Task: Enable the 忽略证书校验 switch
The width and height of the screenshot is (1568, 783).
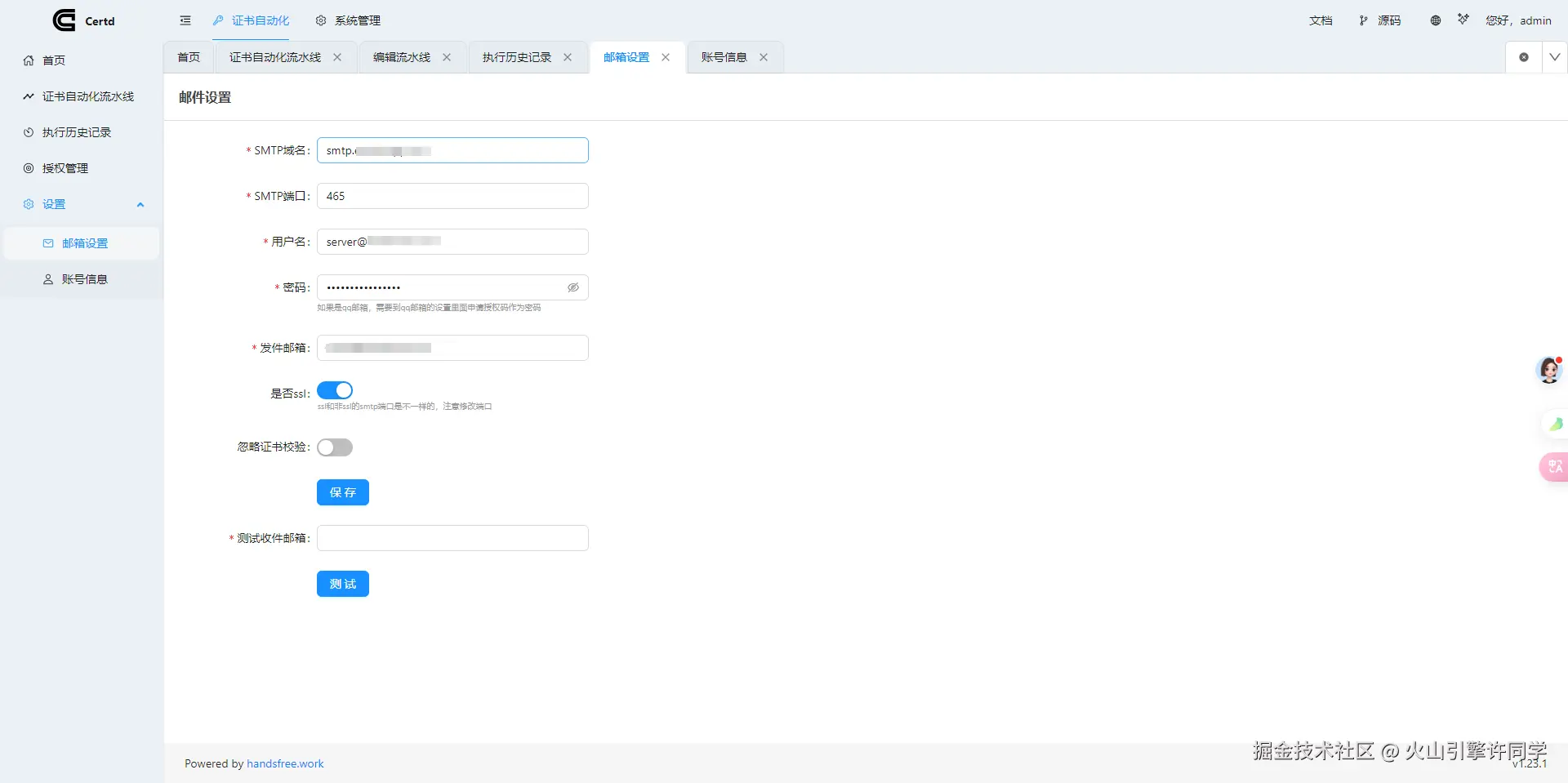Action: point(335,447)
